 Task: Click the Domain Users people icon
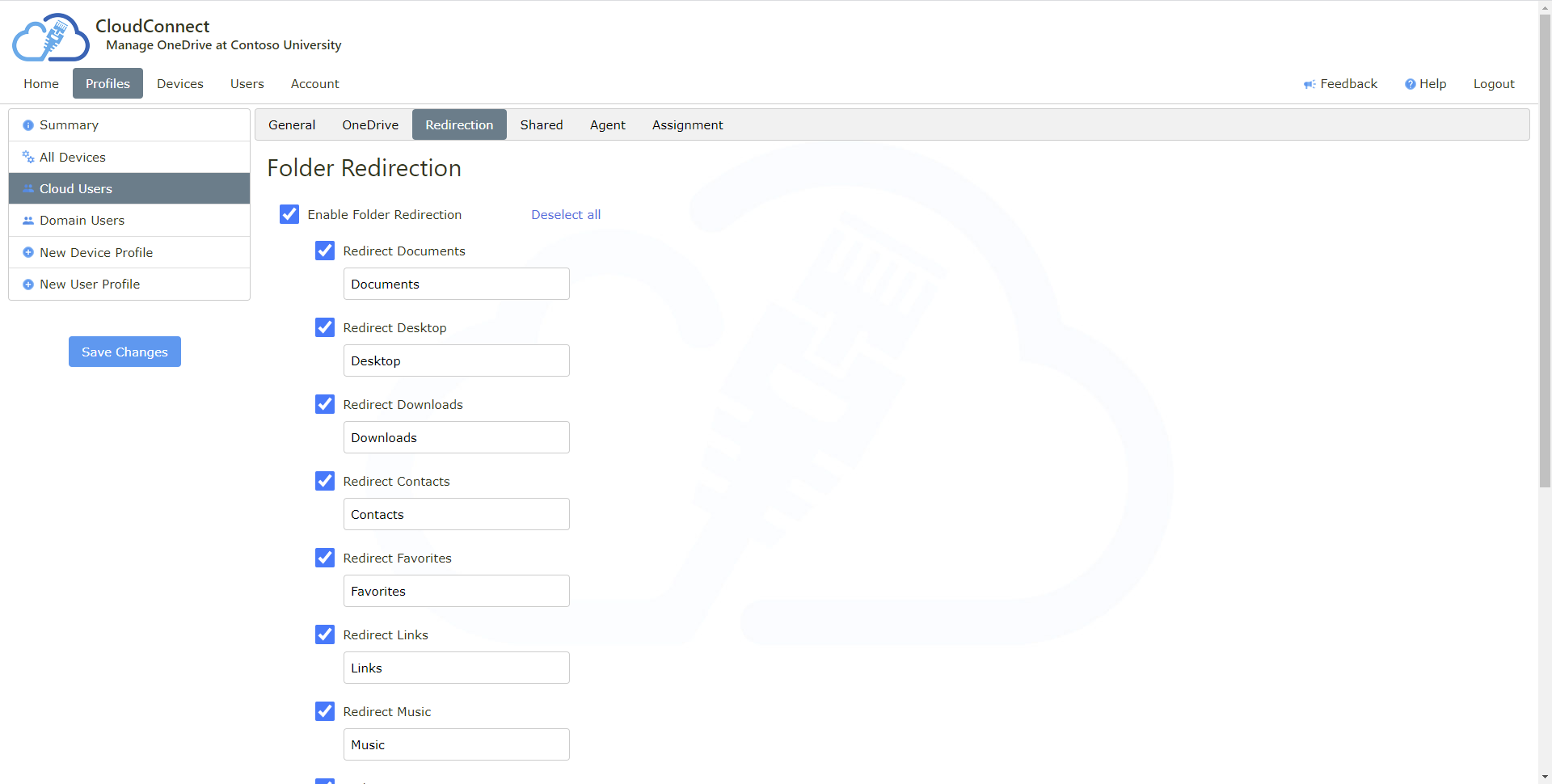click(x=28, y=221)
